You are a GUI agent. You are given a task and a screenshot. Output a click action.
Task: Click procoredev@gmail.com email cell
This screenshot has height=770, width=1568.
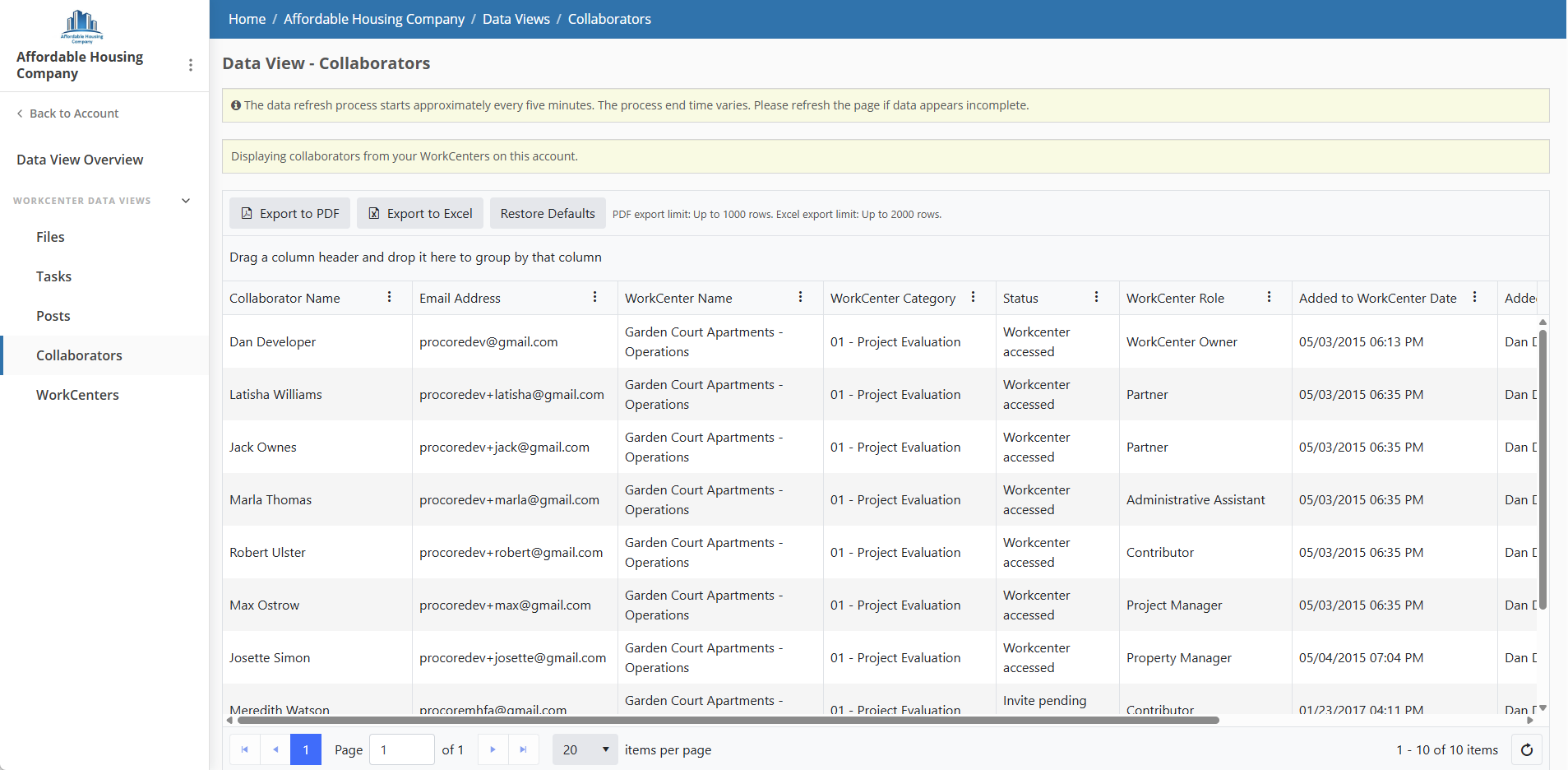click(x=515, y=341)
